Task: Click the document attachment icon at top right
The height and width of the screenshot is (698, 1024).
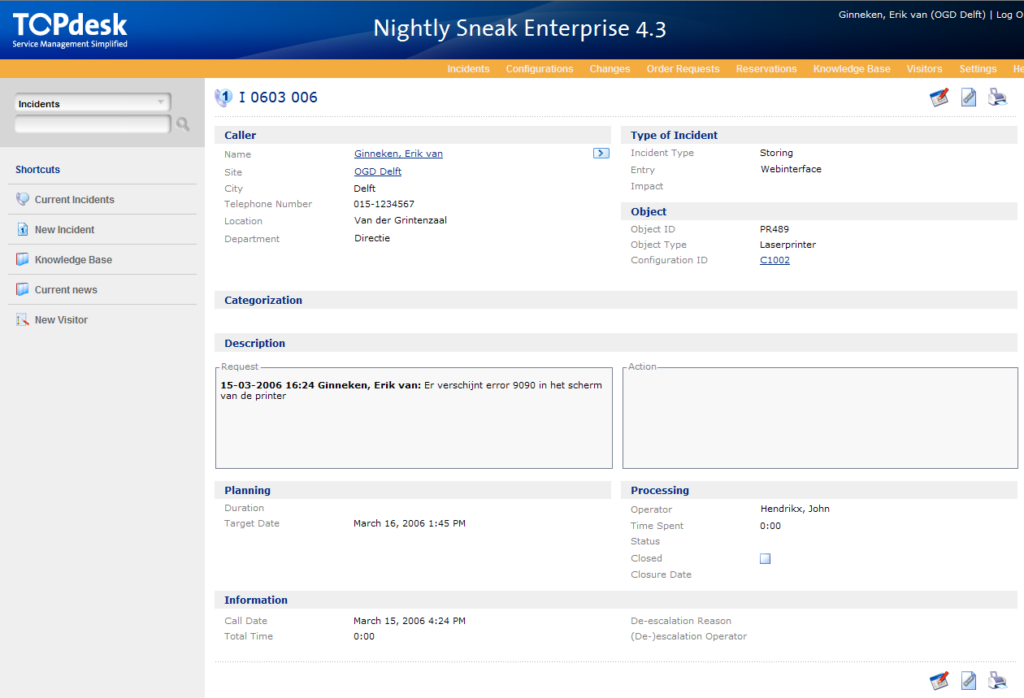Action: 968,97
